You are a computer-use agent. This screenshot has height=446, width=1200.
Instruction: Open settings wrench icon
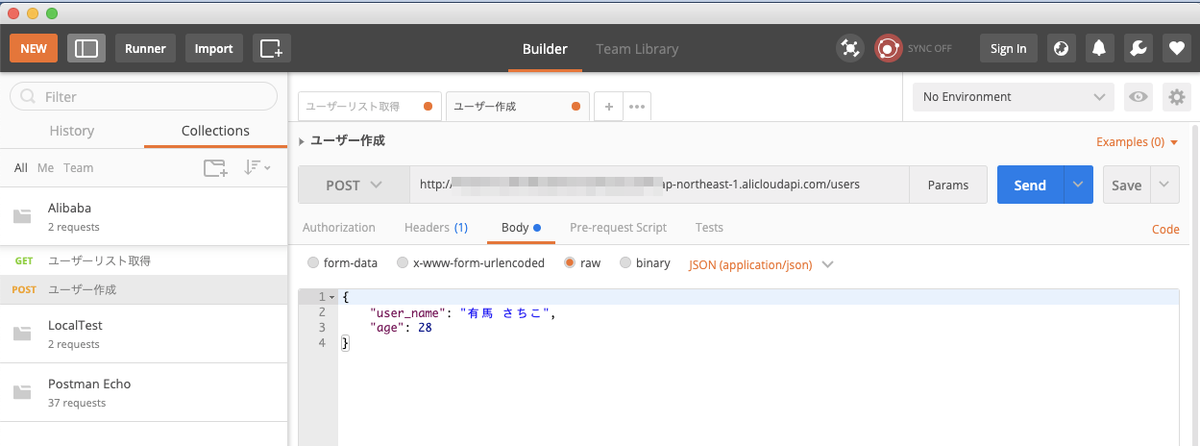pos(1136,48)
